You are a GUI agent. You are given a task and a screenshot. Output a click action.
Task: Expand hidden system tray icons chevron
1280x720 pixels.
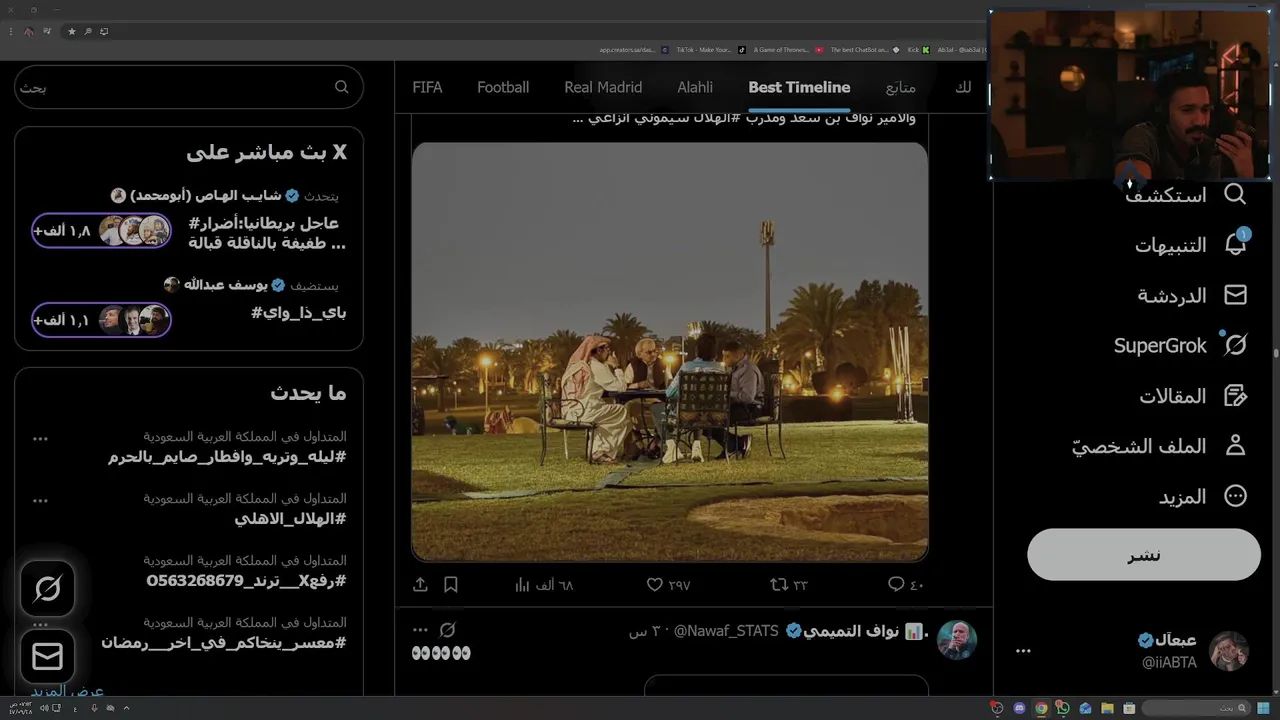pos(126,708)
